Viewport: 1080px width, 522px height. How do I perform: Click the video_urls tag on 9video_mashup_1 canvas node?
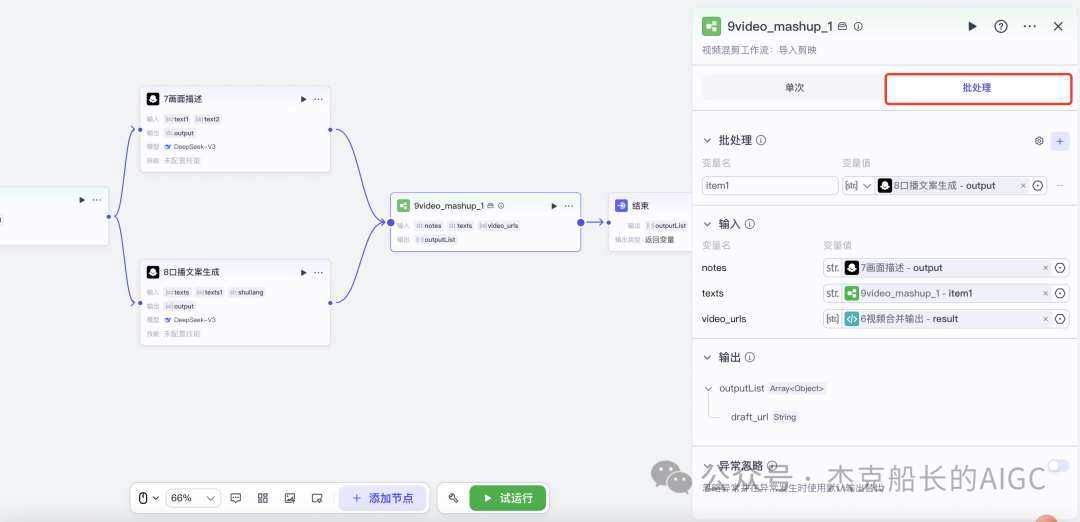[x=499, y=225]
